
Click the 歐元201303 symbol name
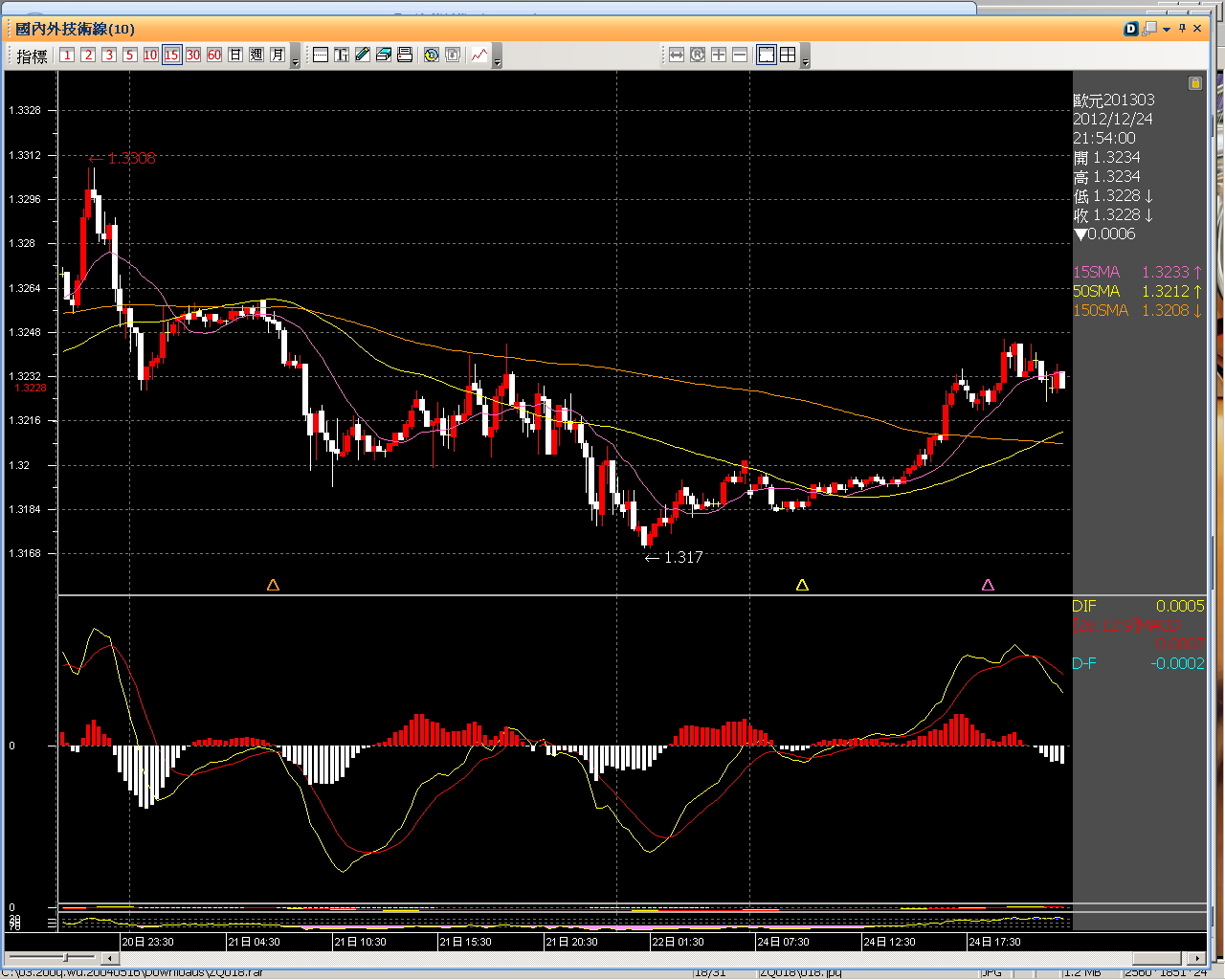1114,100
